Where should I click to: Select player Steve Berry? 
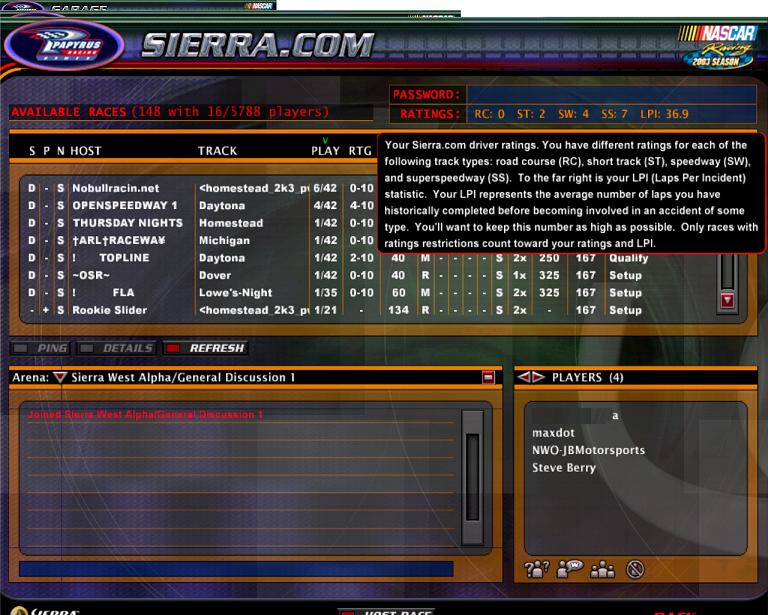[x=564, y=468]
